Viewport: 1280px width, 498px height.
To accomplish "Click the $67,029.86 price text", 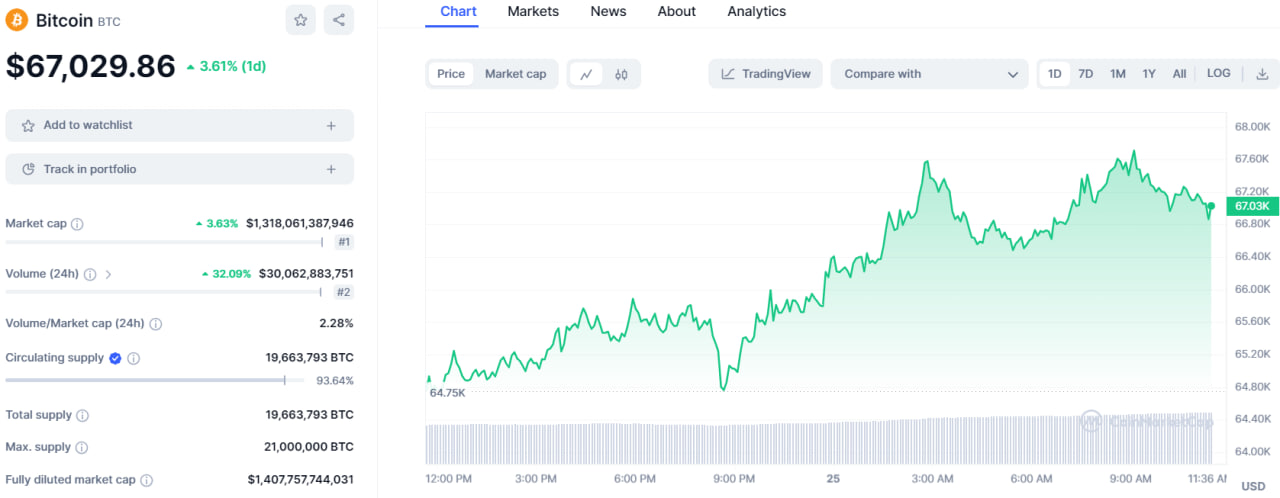I will [91, 66].
